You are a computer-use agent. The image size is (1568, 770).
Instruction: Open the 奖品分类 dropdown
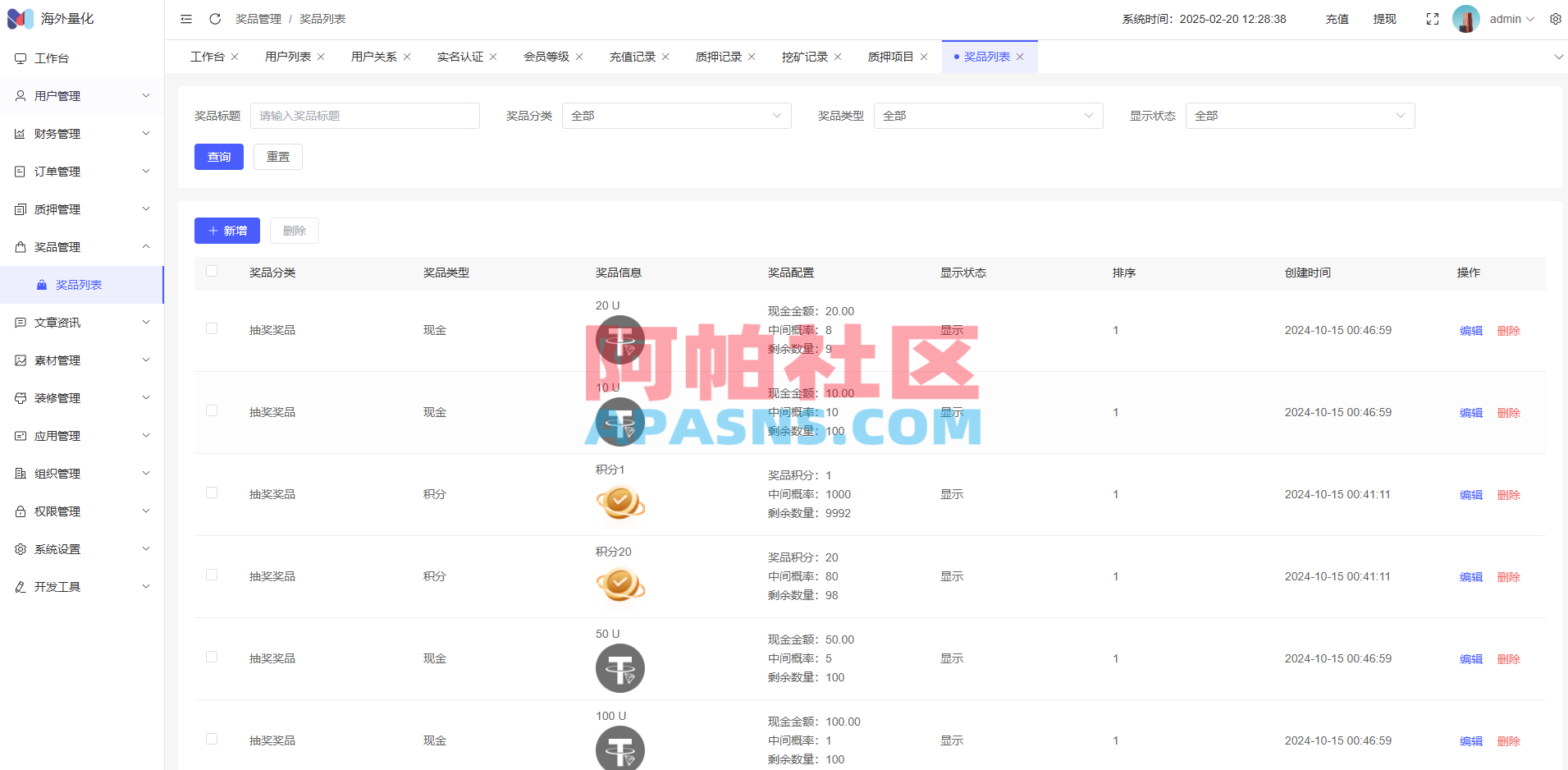[x=676, y=115]
